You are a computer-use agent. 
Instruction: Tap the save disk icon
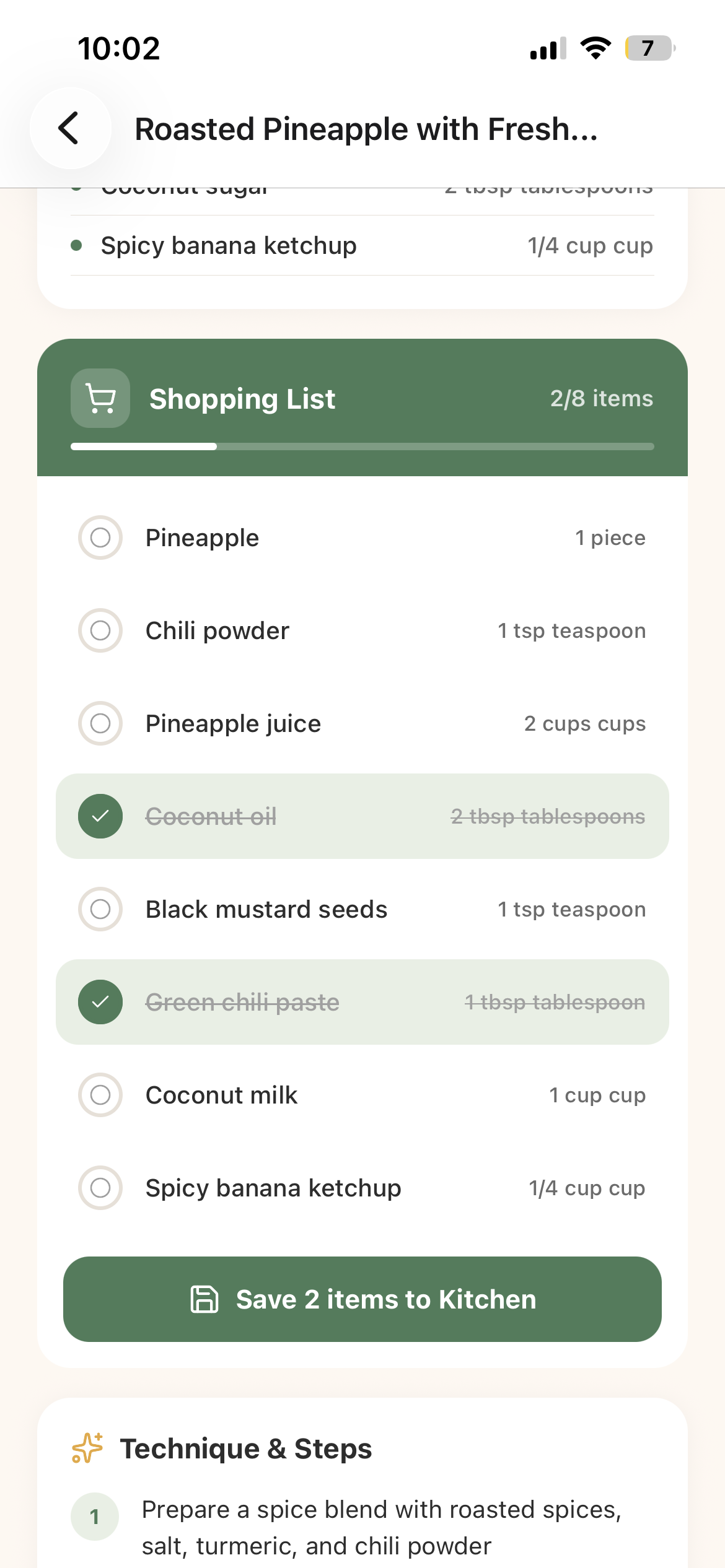pyautogui.click(x=204, y=1299)
